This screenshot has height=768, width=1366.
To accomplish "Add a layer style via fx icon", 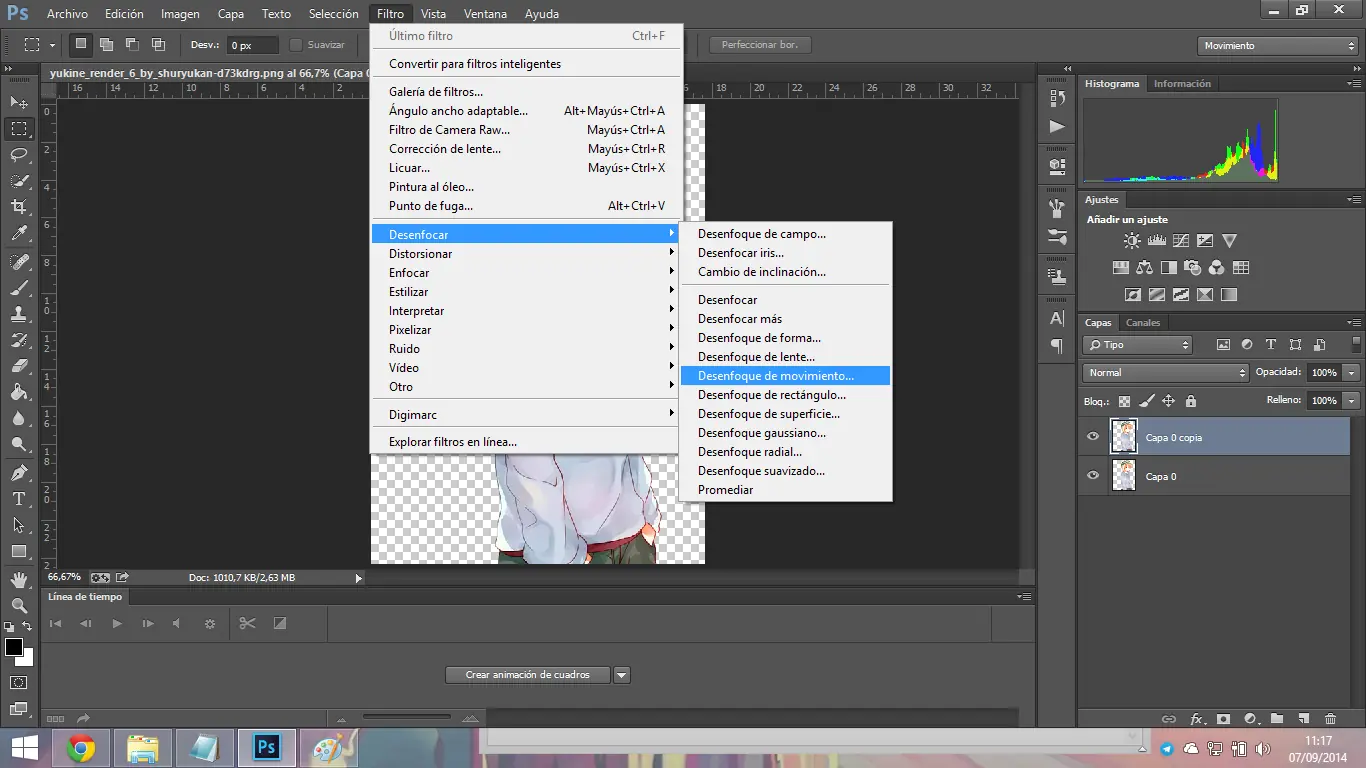I will [1196, 719].
